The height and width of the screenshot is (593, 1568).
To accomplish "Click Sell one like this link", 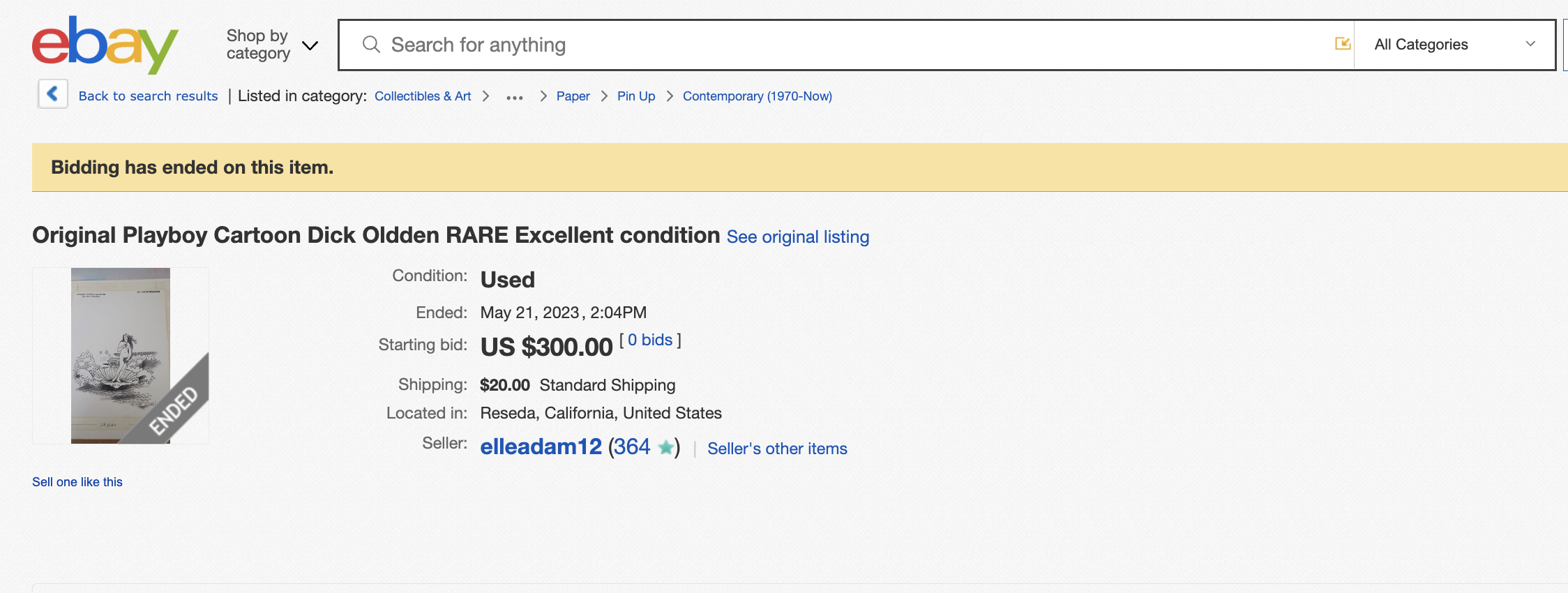I will click(77, 482).
